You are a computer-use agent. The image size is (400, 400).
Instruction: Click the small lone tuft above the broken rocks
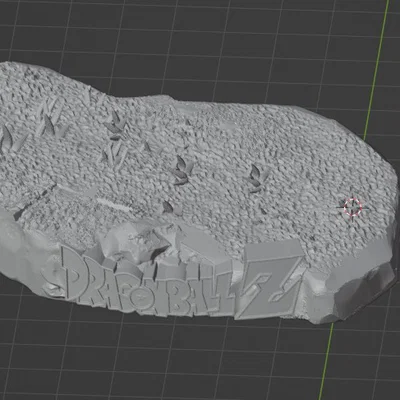tap(168, 207)
